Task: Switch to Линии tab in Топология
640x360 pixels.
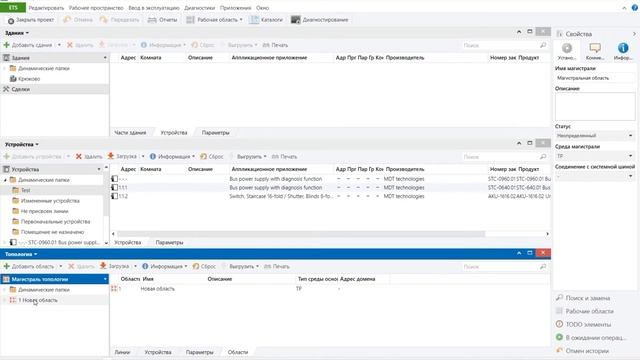Action: point(122,352)
